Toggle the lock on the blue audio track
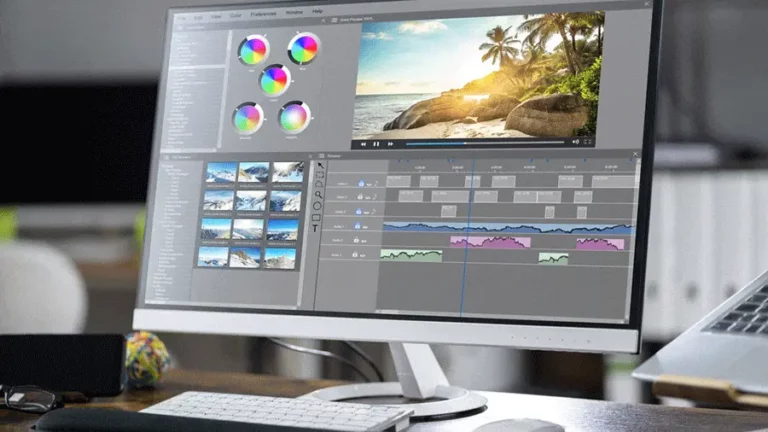The image size is (768, 432). 355,226
